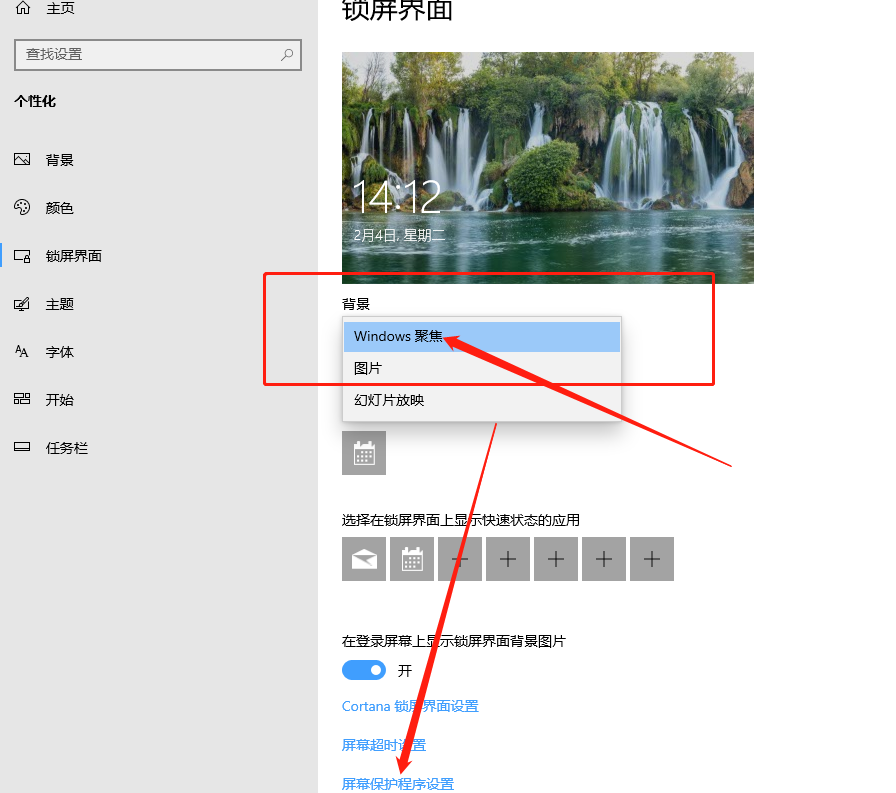Click the 背景 picture icon in sidebar
This screenshot has width=896, height=793.
pos(22,159)
